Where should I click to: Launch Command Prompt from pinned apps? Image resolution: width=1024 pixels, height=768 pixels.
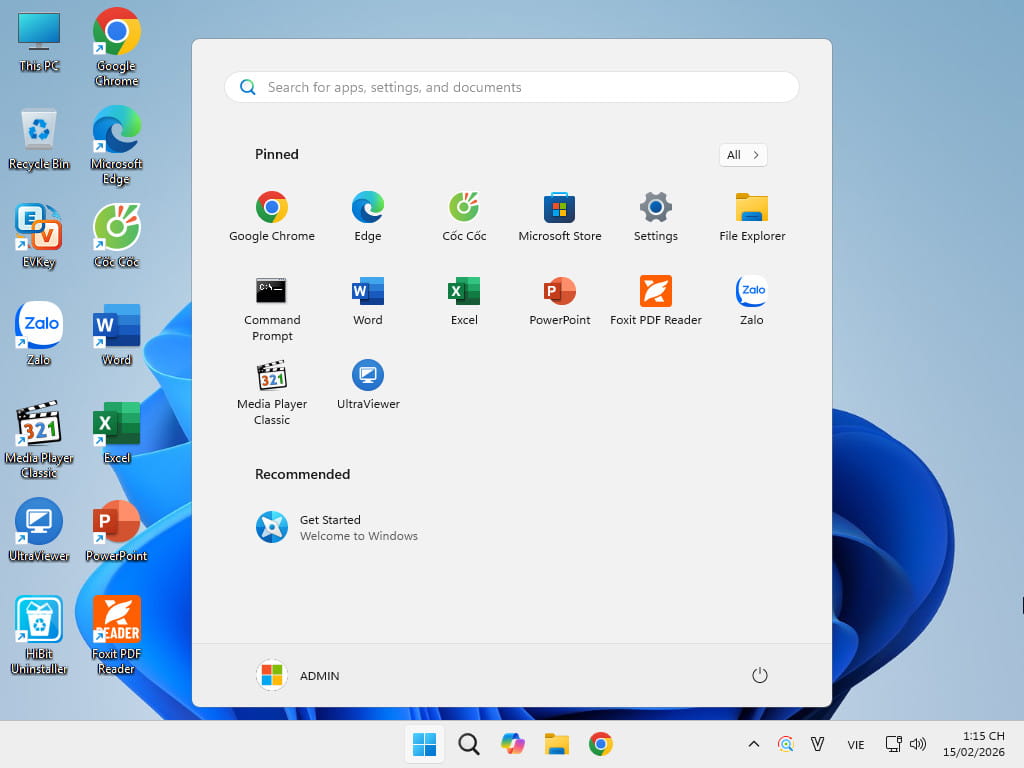[x=272, y=308]
